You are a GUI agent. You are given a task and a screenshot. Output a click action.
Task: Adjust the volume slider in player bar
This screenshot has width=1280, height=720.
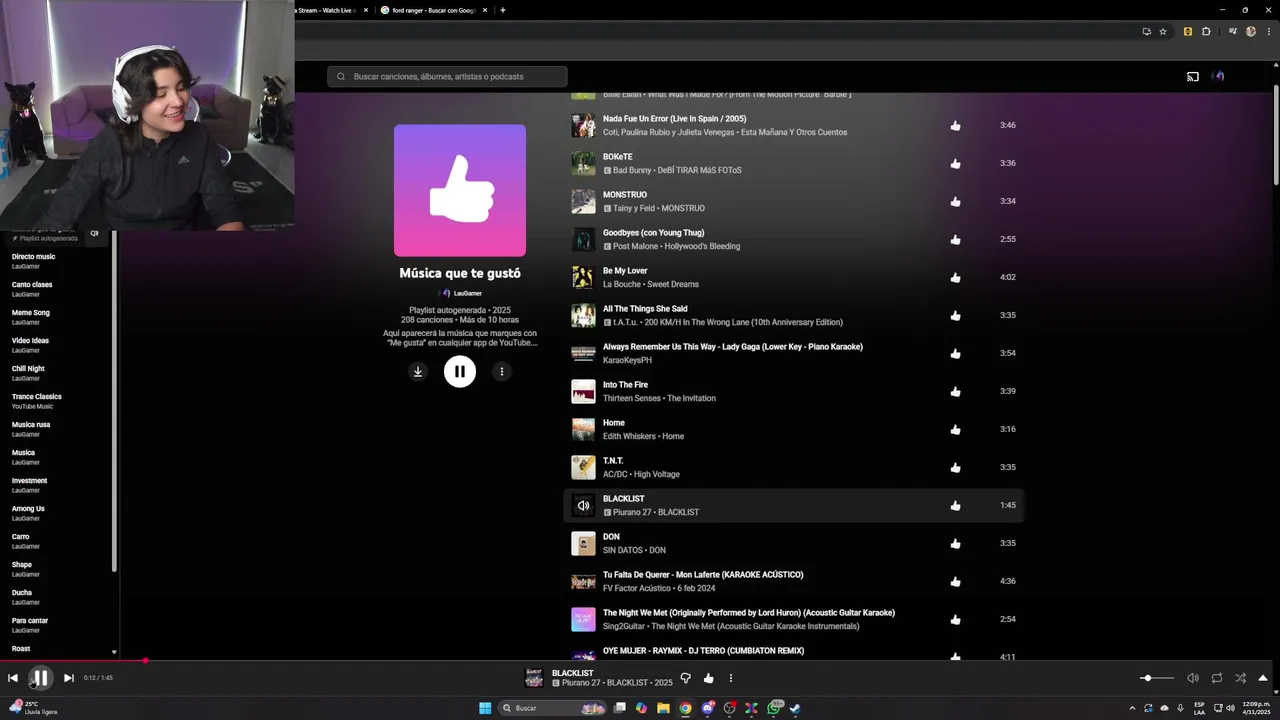pos(1157,678)
